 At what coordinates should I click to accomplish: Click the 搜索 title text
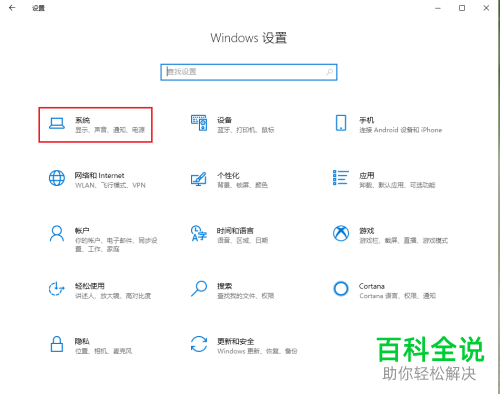point(224,286)
